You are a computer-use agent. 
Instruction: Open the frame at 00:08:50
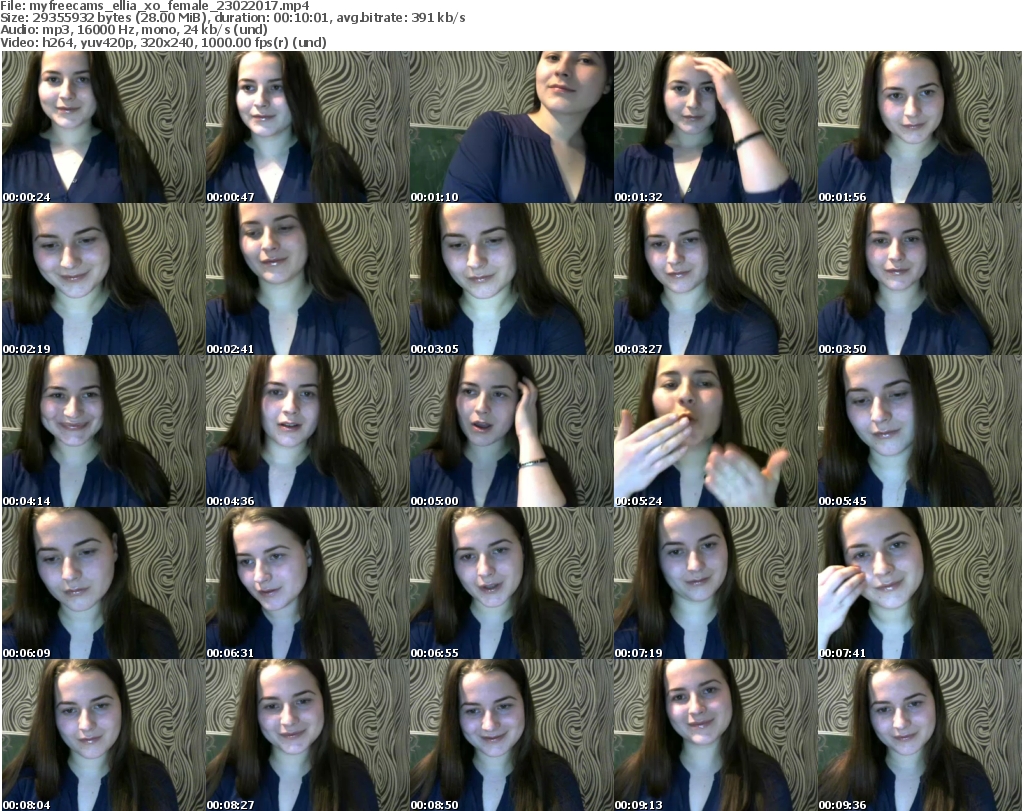(511, 735)
